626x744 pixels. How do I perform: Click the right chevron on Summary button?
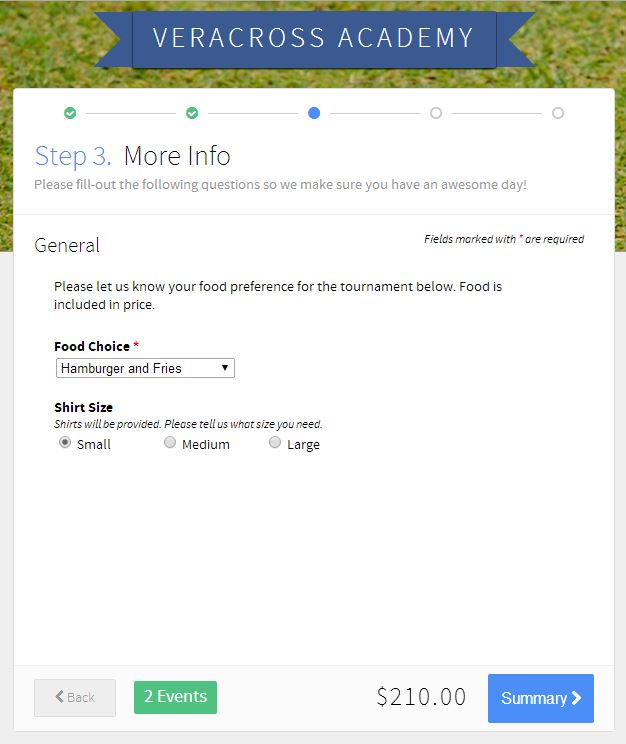[x=577, y=698]
